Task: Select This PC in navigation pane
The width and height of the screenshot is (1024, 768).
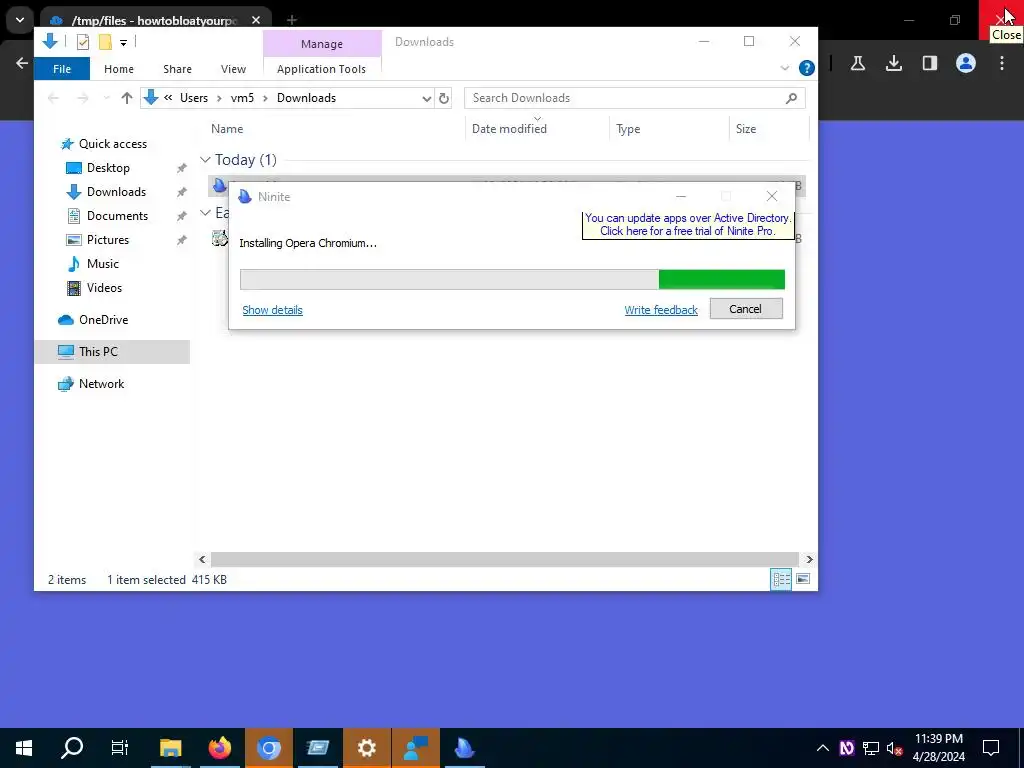Action: (98, 352)
